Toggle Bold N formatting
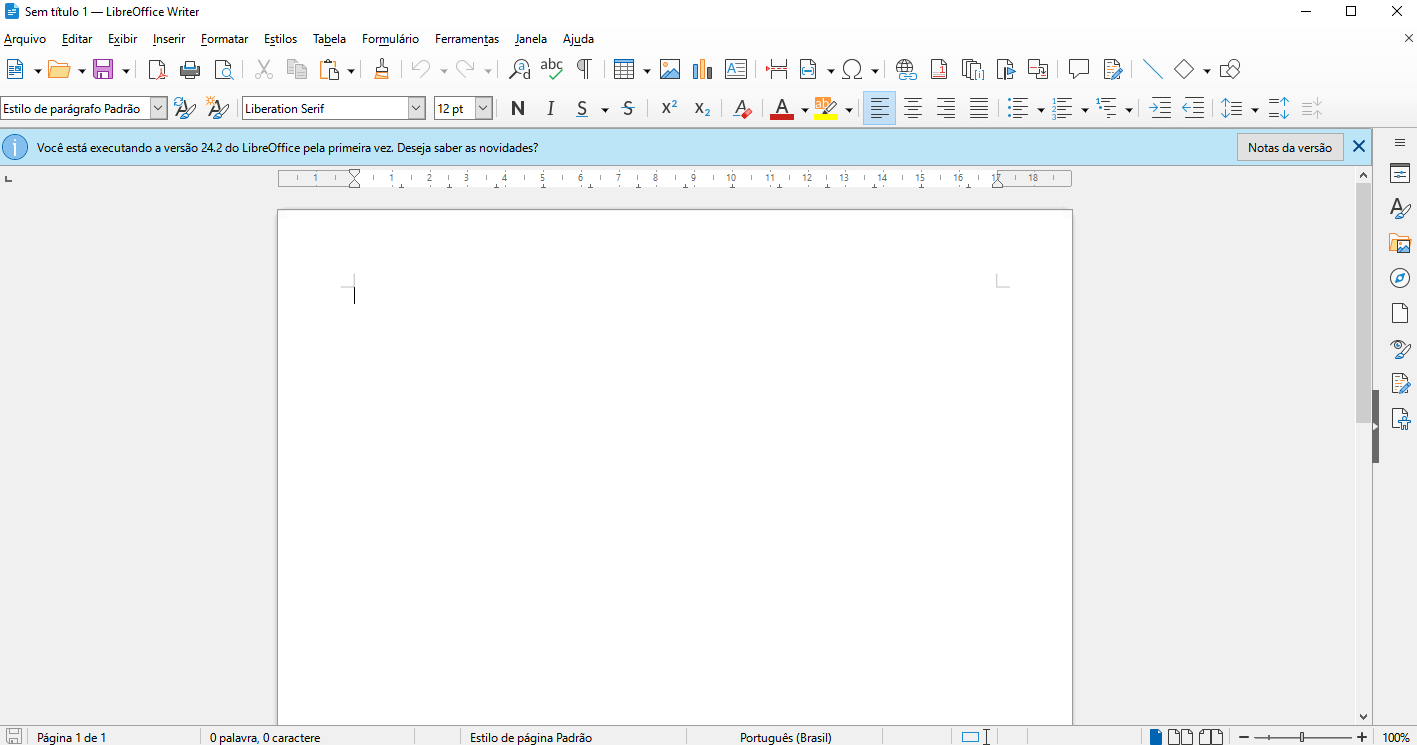The height and width of the screenshot is (745, 1417). tap(518, 108)
